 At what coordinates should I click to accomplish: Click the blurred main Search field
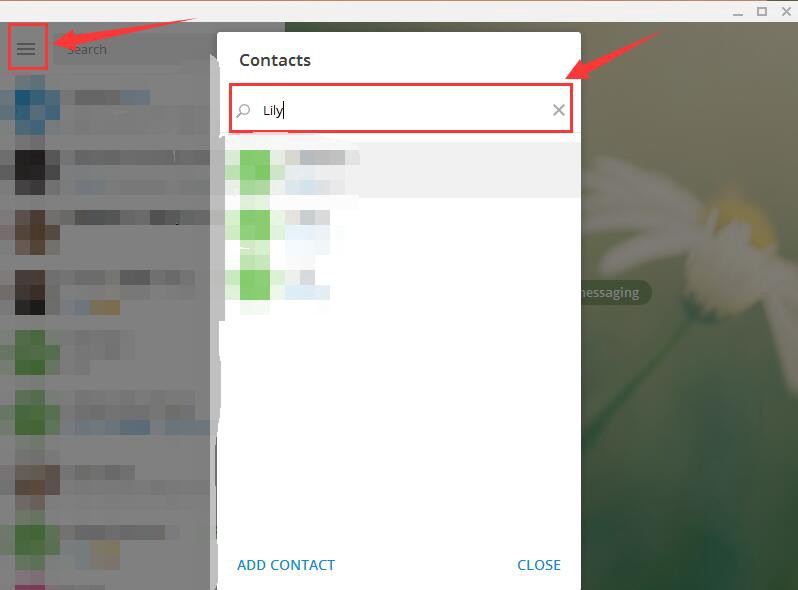pyautogui.click(x=132, y=49)
